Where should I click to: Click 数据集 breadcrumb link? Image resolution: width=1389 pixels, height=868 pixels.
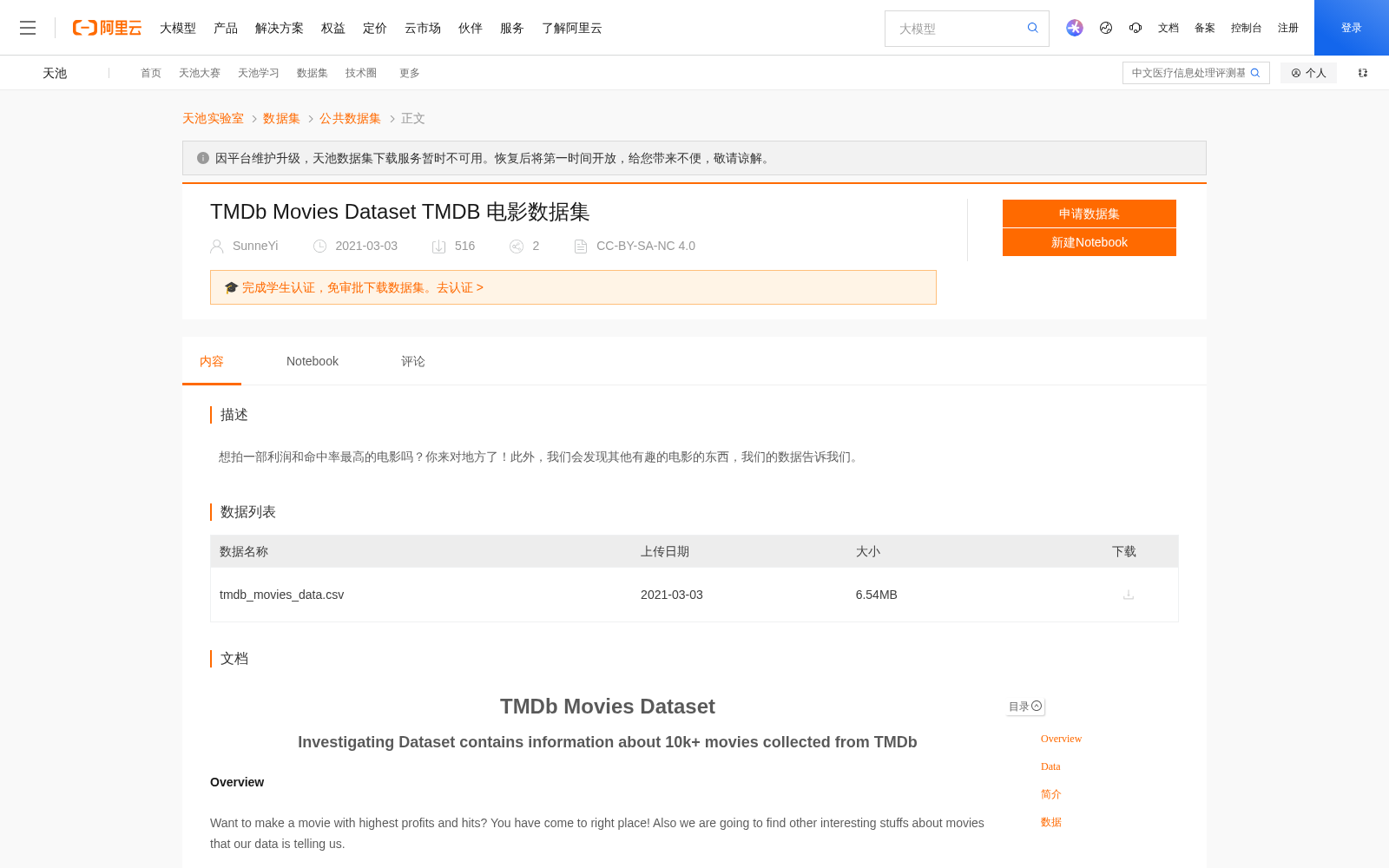click(281, 118)
